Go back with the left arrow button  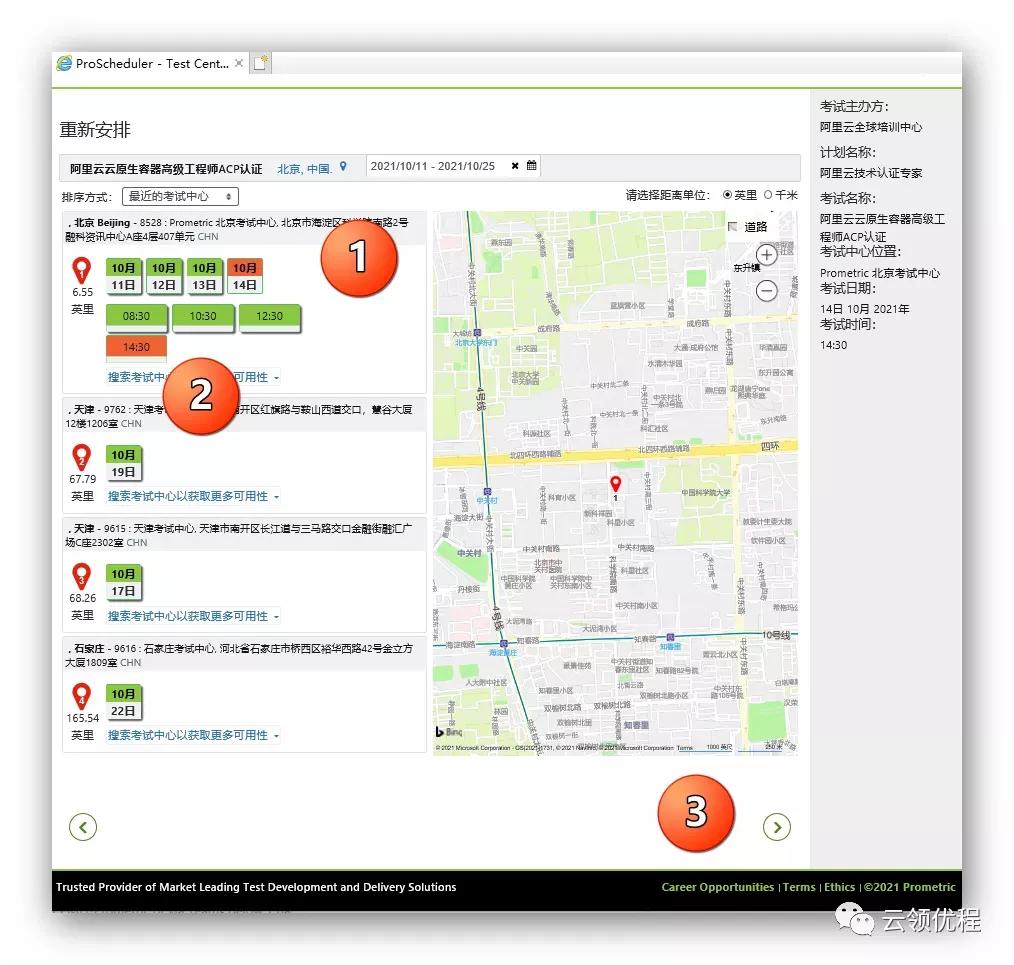[x=83, y=827]
